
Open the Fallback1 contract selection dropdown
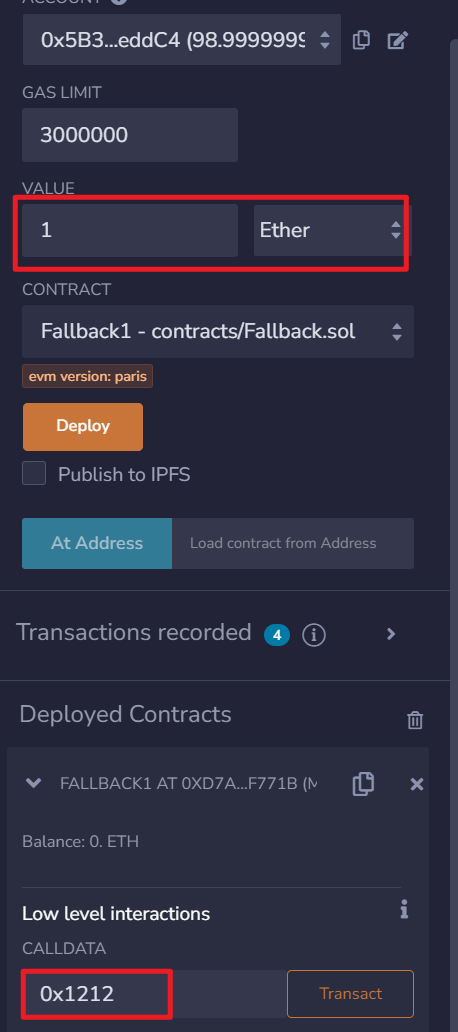click(218, 331)
